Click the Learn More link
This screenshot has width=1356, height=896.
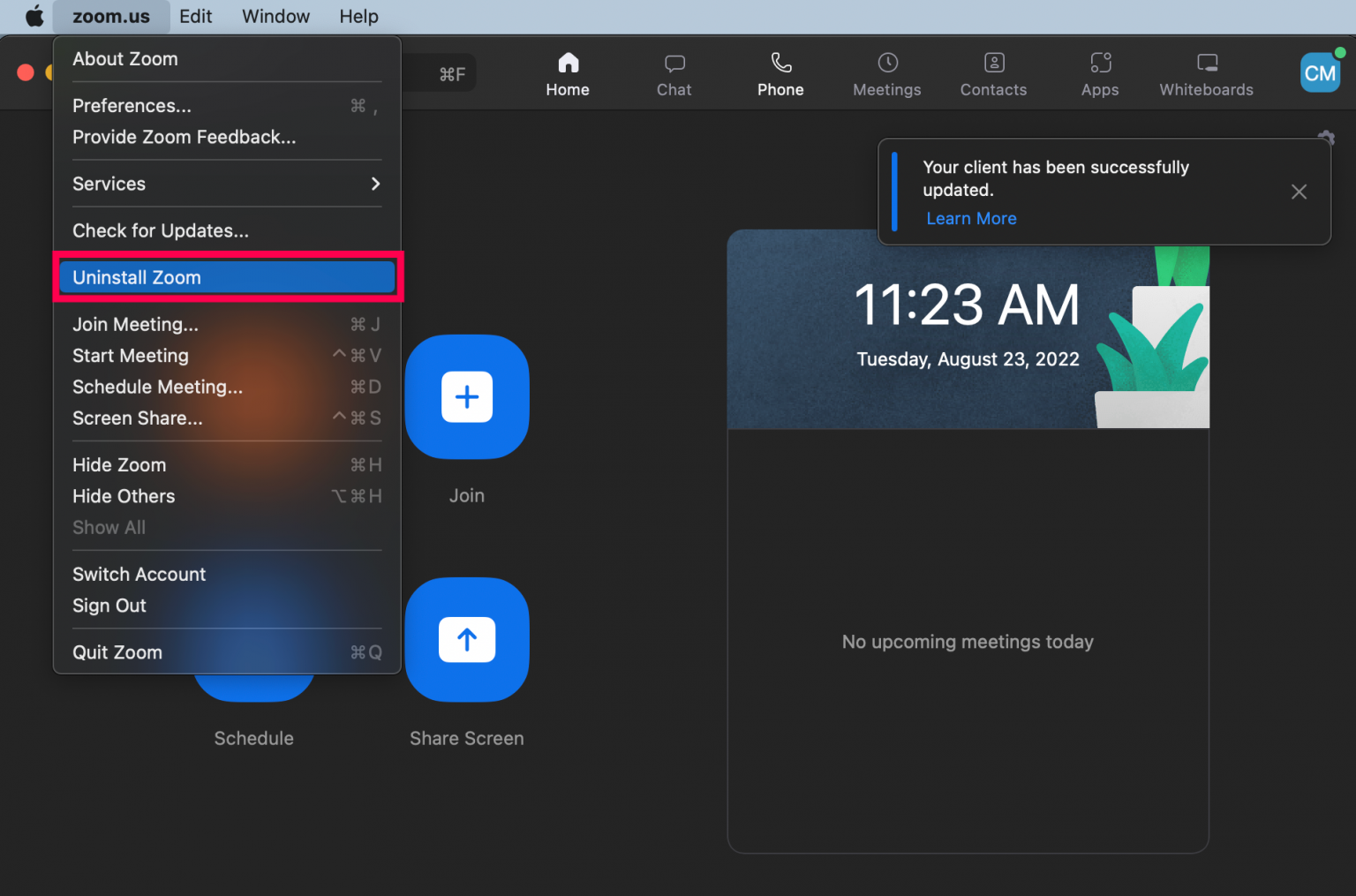point(971,218)
